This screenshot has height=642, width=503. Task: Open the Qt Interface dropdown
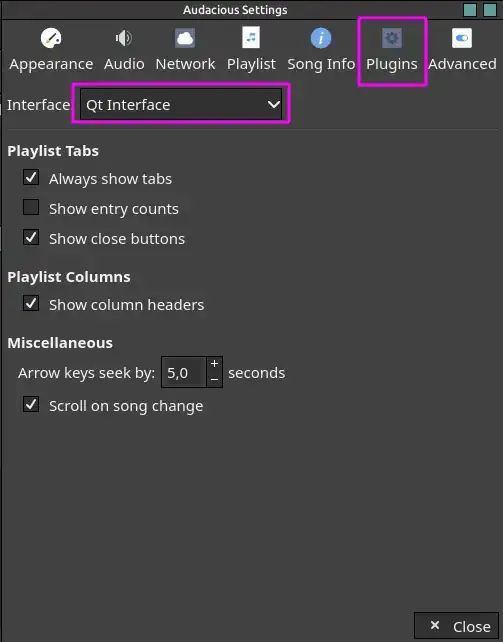tap(181, 104)
